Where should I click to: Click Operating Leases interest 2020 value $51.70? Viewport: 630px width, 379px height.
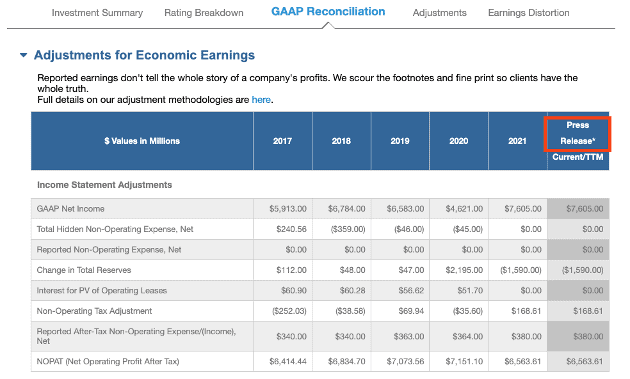click(470, 291)
